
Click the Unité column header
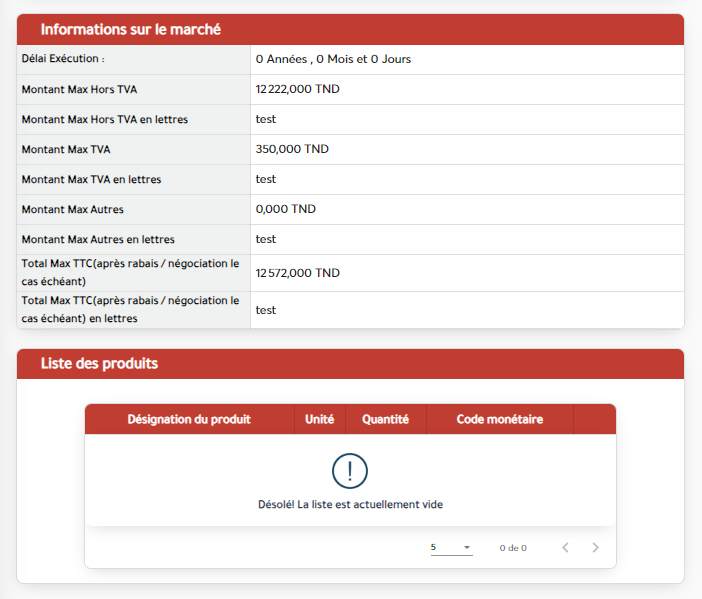coord(319,419)
